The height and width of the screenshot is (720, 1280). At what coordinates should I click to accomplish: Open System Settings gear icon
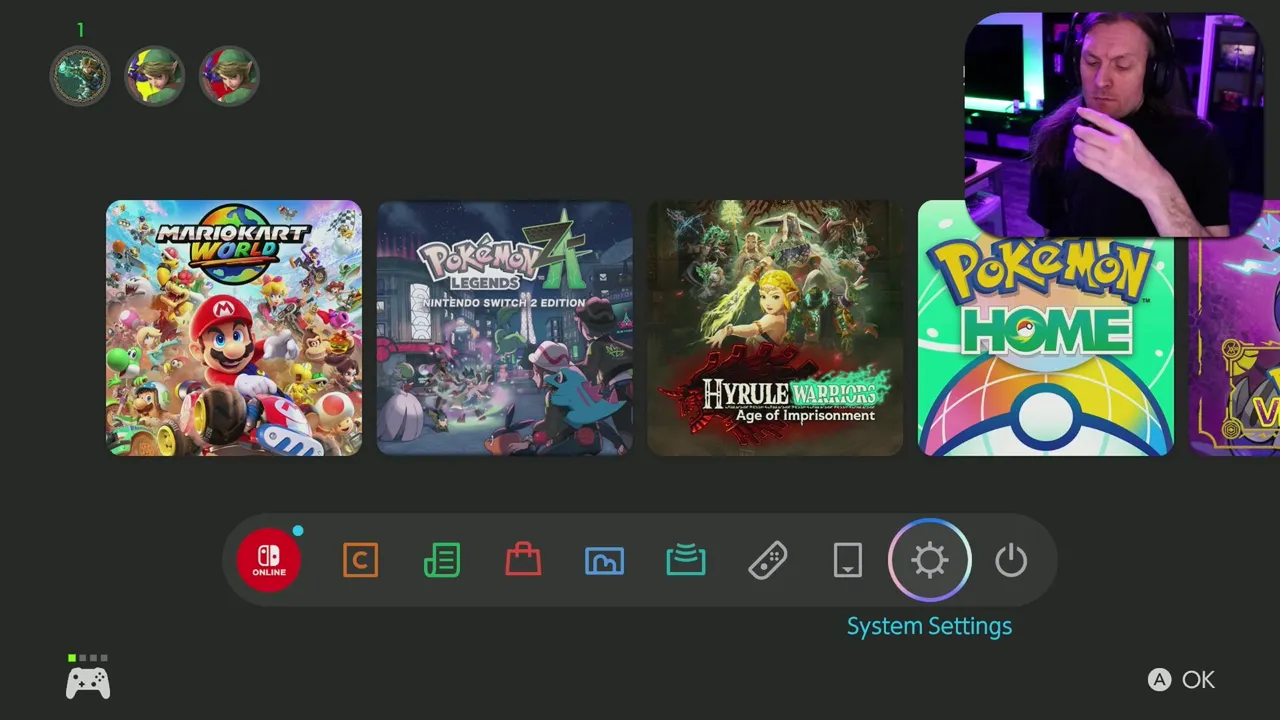[930, 560]
